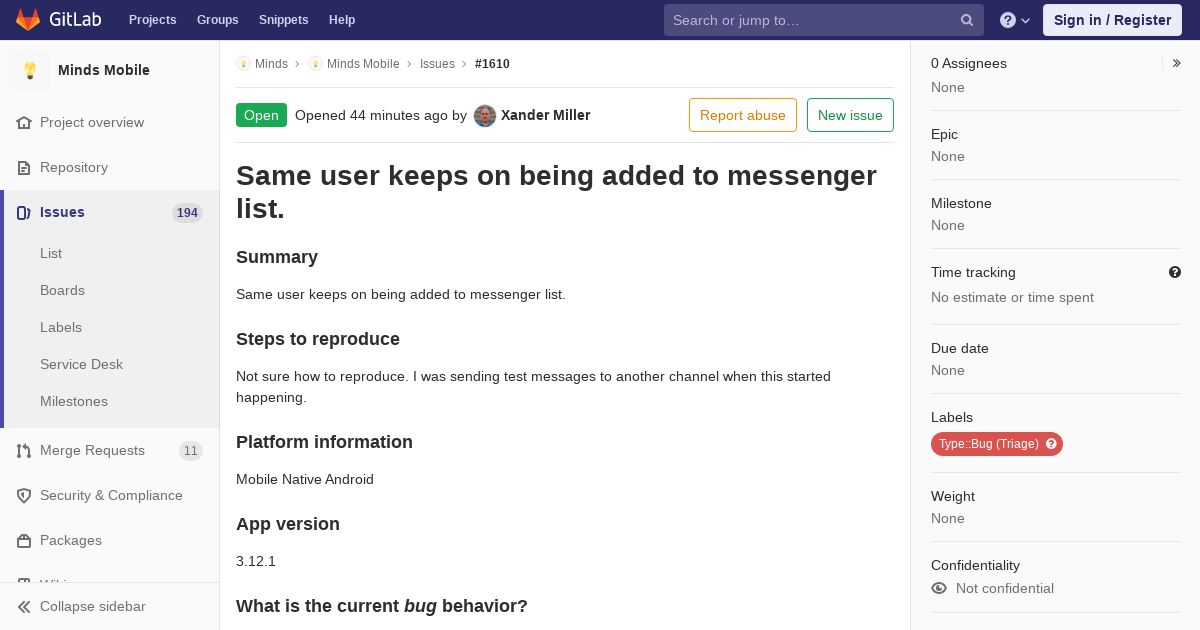Image resolution: width=1200 pixels, height=630 pixels.
Task: Click the Security & Compliance shield icon
Action: click(x=24, y=495)
